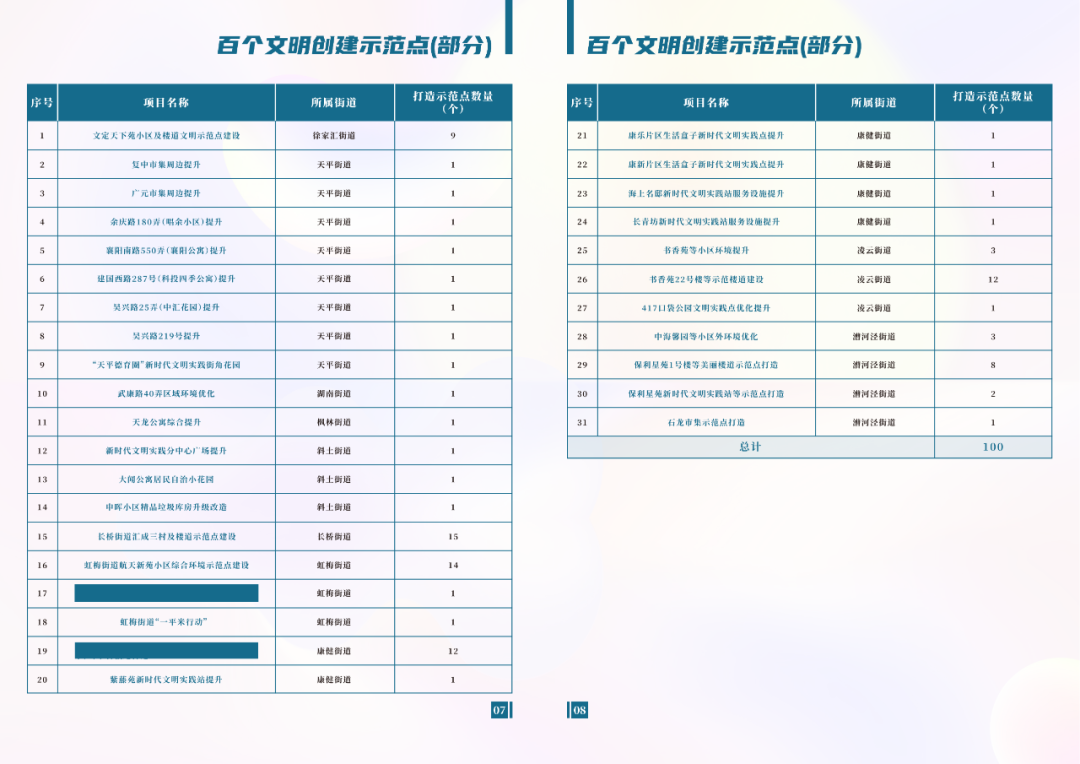
Task: Select project 虹梅街道航天新苑小区综合环境示范点建设
Action: pyautogui.click(x=166, y=565)
